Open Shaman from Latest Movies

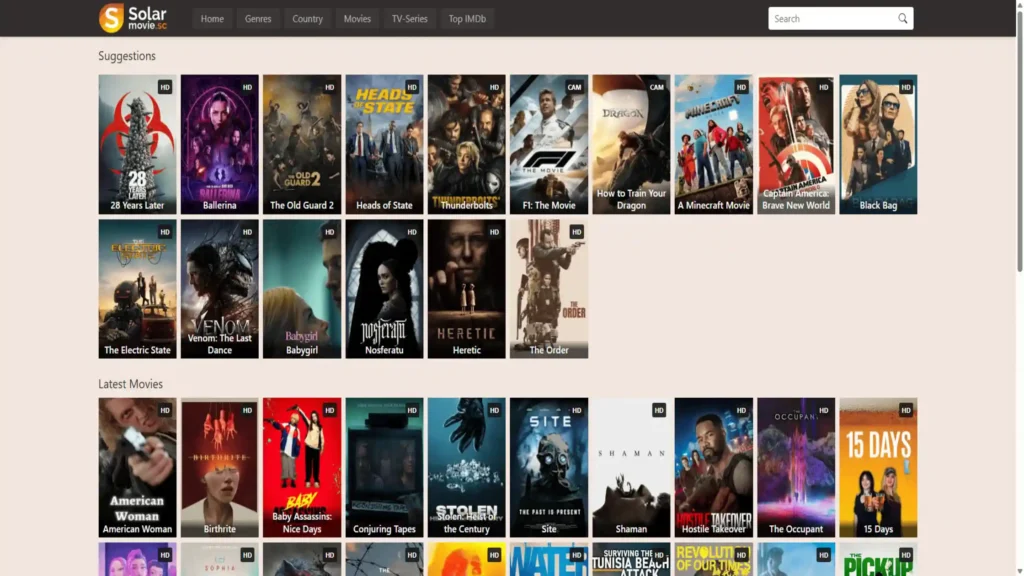click(631, 465)
